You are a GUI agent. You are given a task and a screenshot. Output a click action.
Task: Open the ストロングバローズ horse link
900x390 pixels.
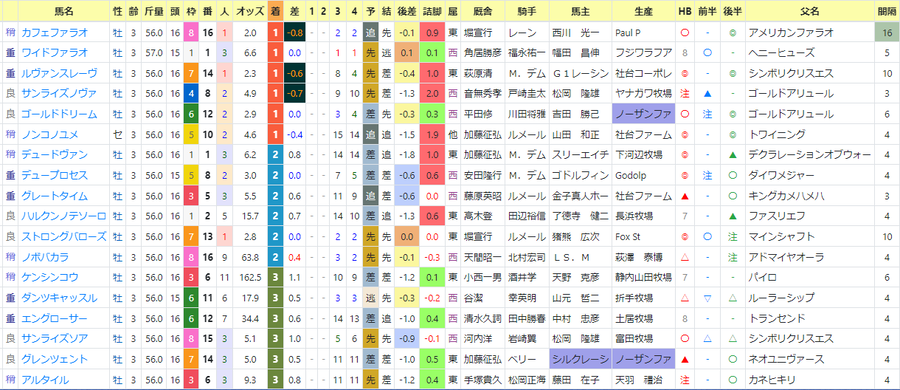click(x=64, y=237)
